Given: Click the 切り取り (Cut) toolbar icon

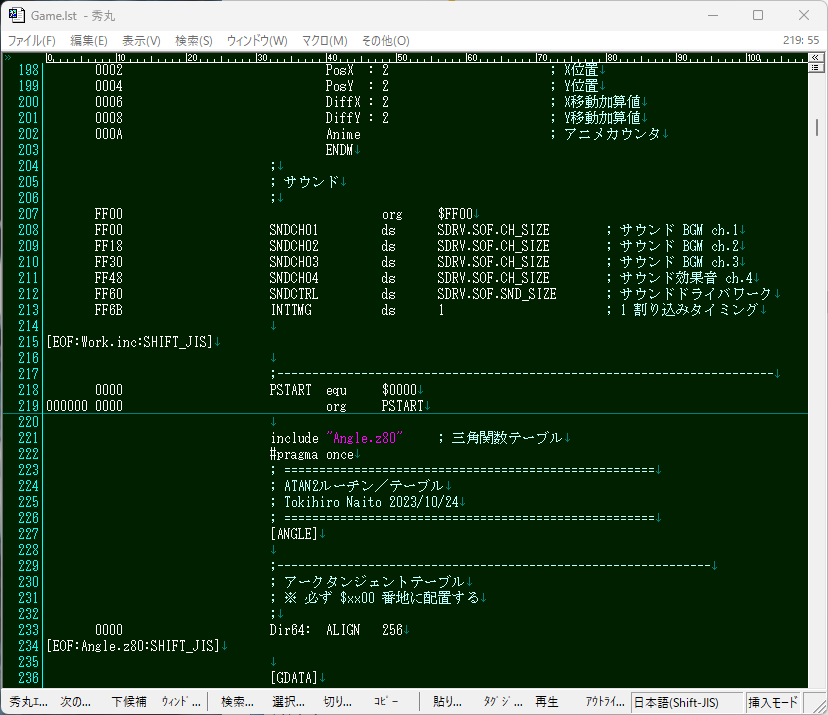Looking at the screenshot, I should (x=337, y=701).
